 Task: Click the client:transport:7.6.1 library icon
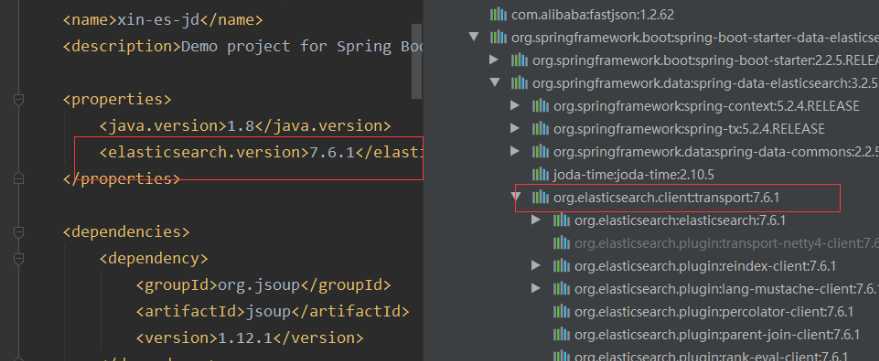540,197
